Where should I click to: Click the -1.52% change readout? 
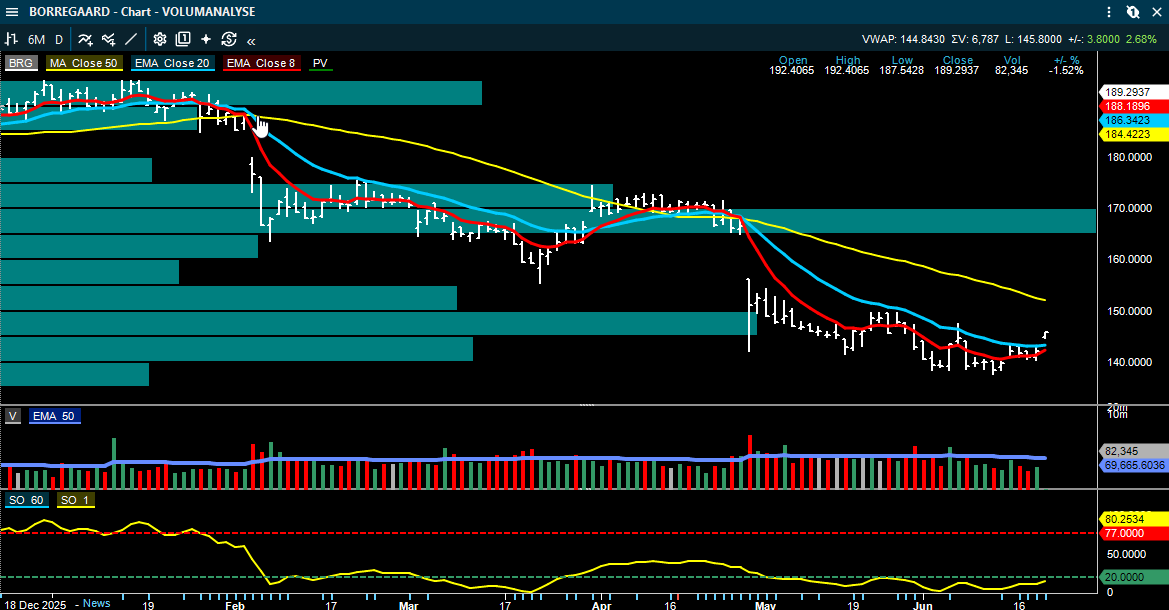point(1066,66)
